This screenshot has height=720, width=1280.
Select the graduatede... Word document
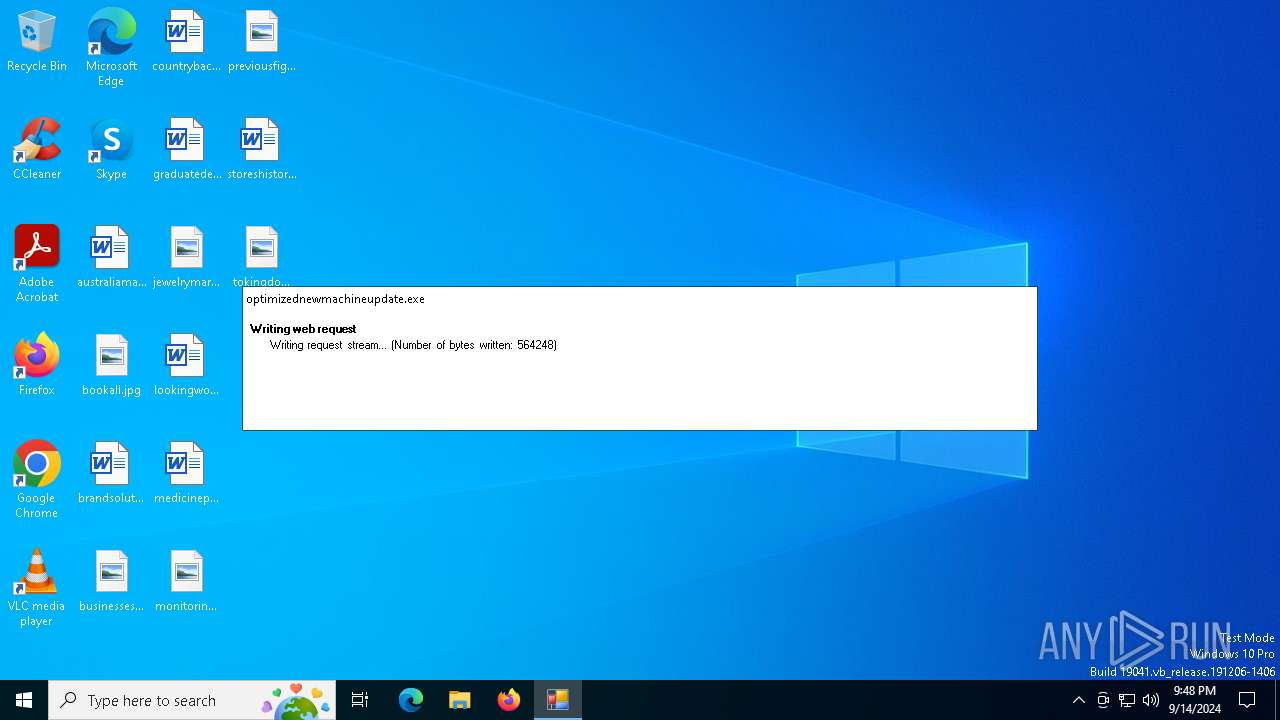[x=186, y=150]
